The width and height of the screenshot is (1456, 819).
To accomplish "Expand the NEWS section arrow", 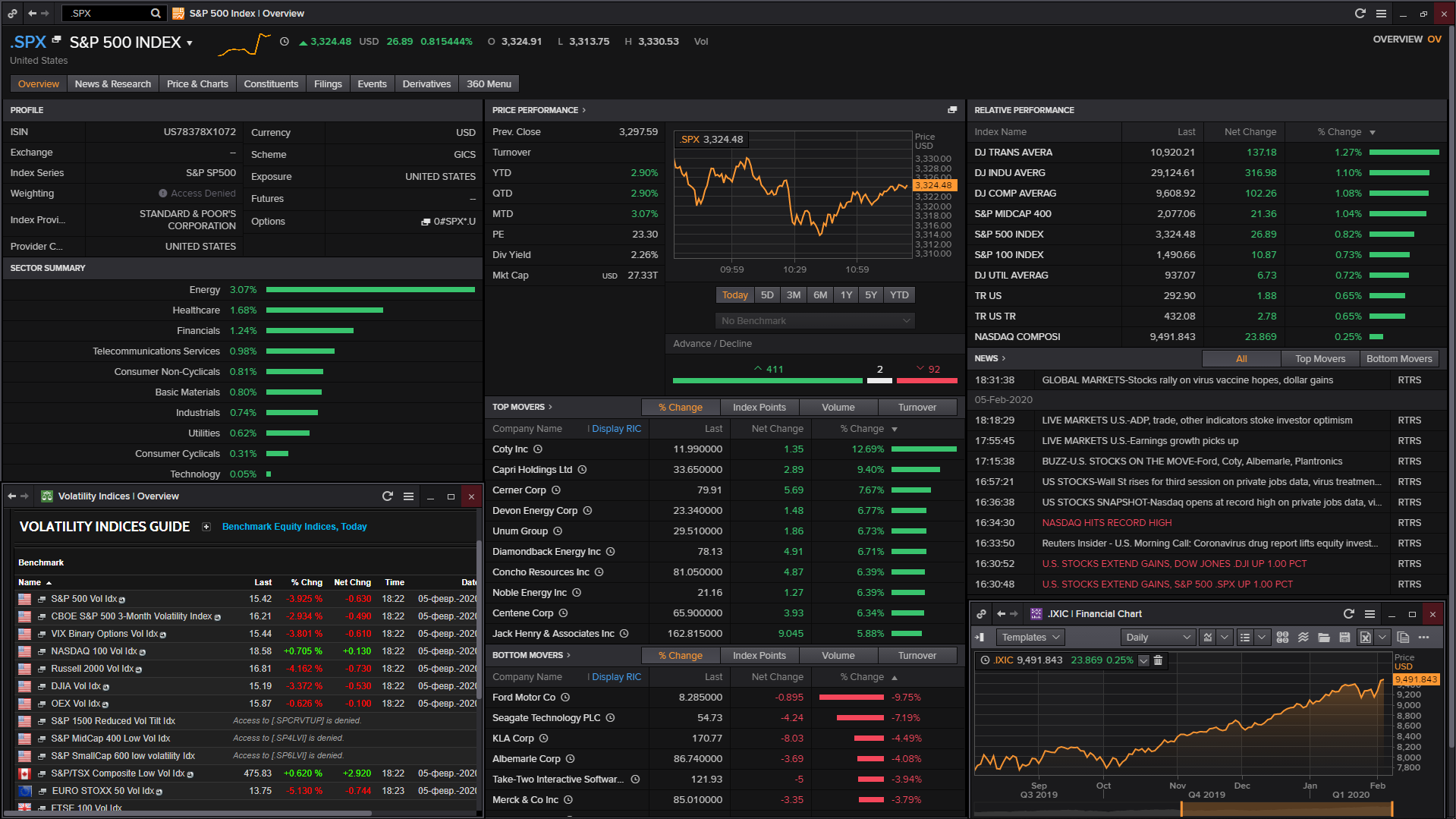I will tap(1004, 358).
